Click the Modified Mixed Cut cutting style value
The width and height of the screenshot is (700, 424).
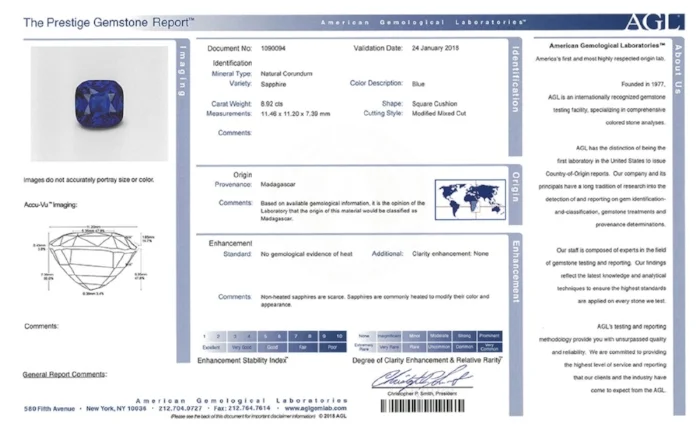[439, 113]
